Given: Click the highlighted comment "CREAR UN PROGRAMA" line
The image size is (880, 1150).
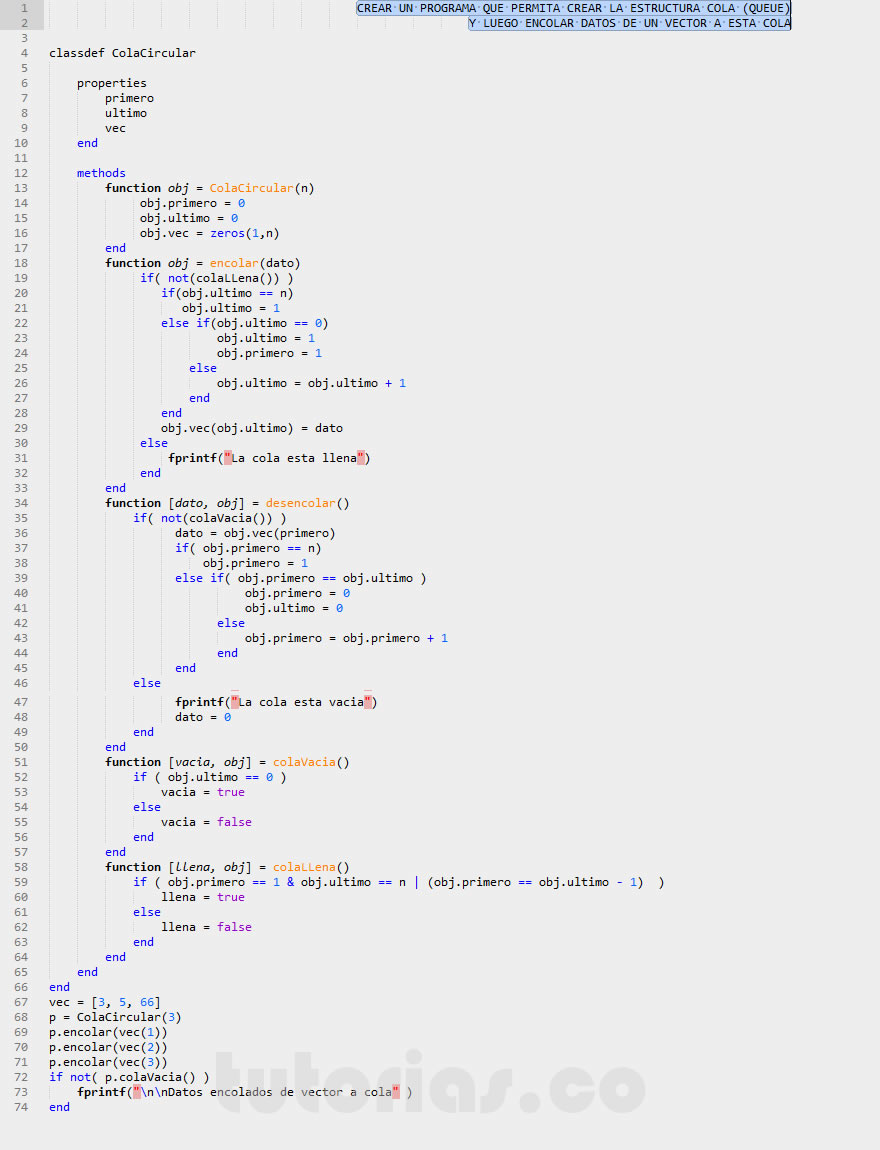Looking at the screenshot, I should (573, 8).
